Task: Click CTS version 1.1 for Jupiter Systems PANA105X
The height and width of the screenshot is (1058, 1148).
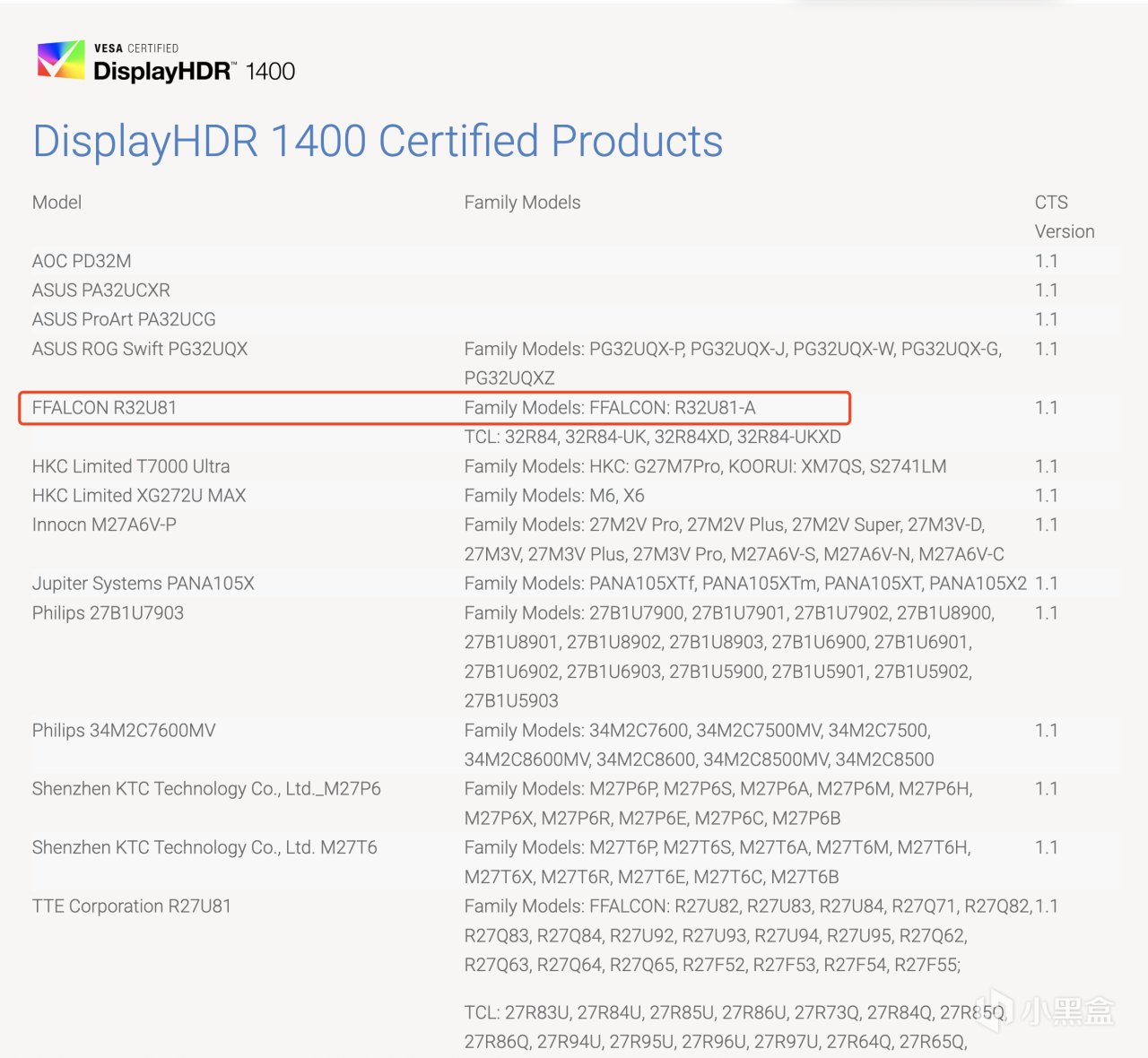Action: pyautogui.click(x=1046, y=584)
